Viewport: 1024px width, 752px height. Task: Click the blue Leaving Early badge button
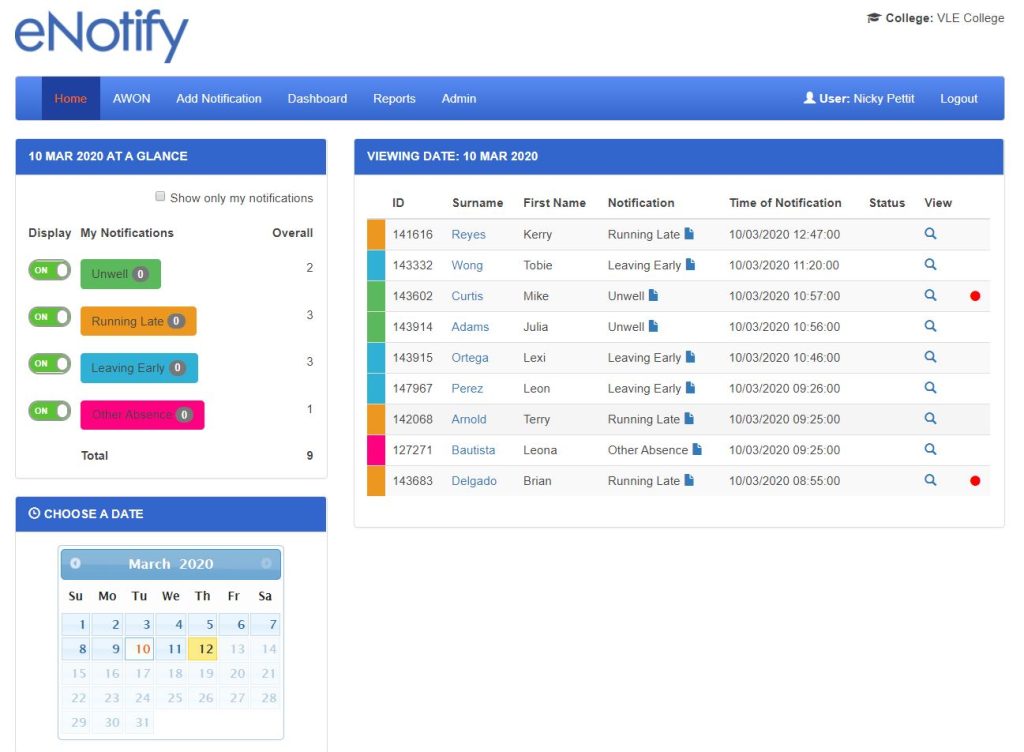(x=139, y=368)
